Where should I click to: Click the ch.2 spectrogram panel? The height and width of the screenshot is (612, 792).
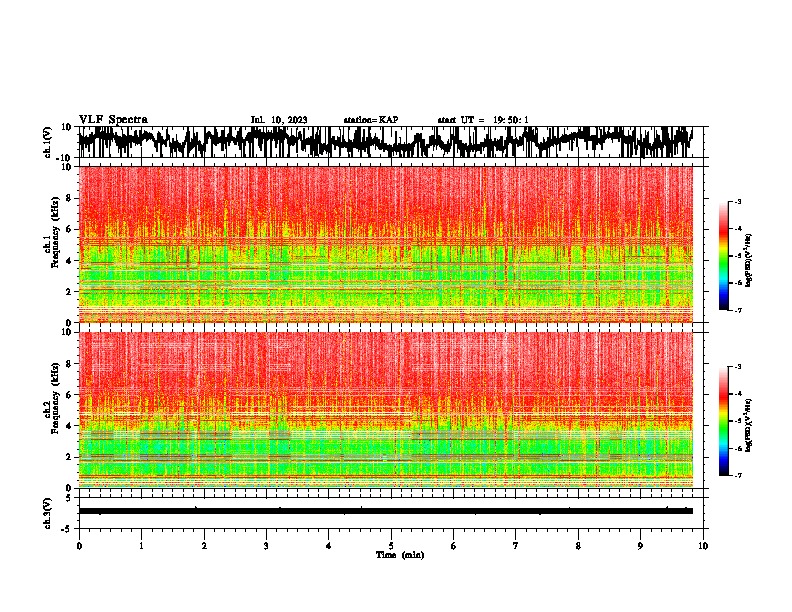385,410
